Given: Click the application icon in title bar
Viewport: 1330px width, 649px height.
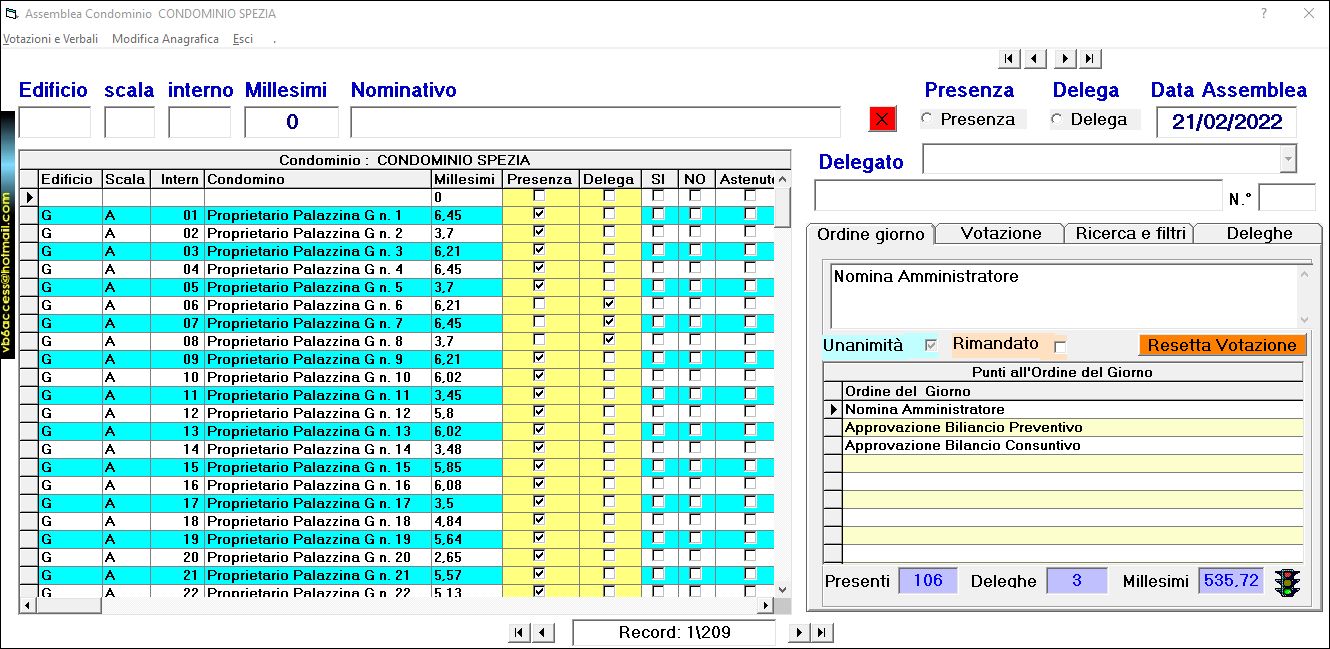Looking at the screenshot, I should coord(11,14).
